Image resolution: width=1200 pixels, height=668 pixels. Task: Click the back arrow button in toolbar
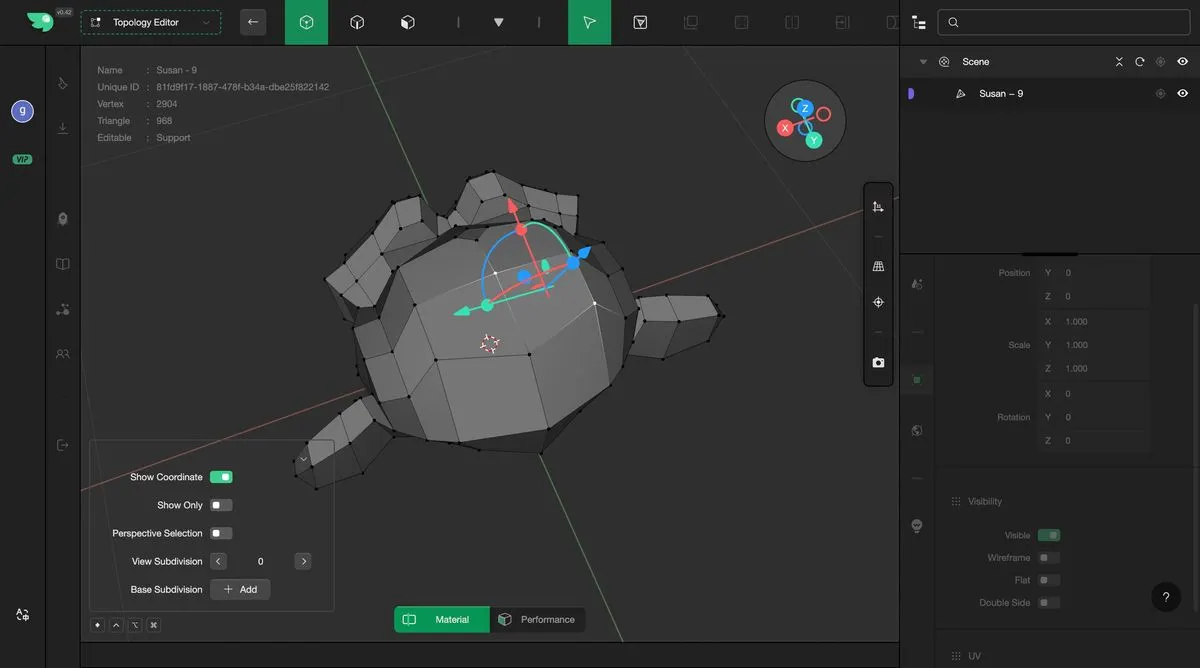[x=253, y=22]
